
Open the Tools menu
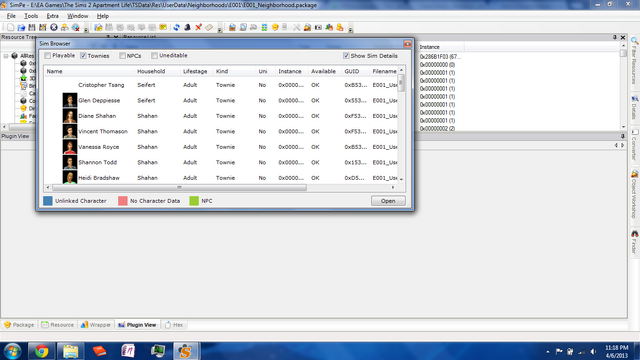(31, 16)
